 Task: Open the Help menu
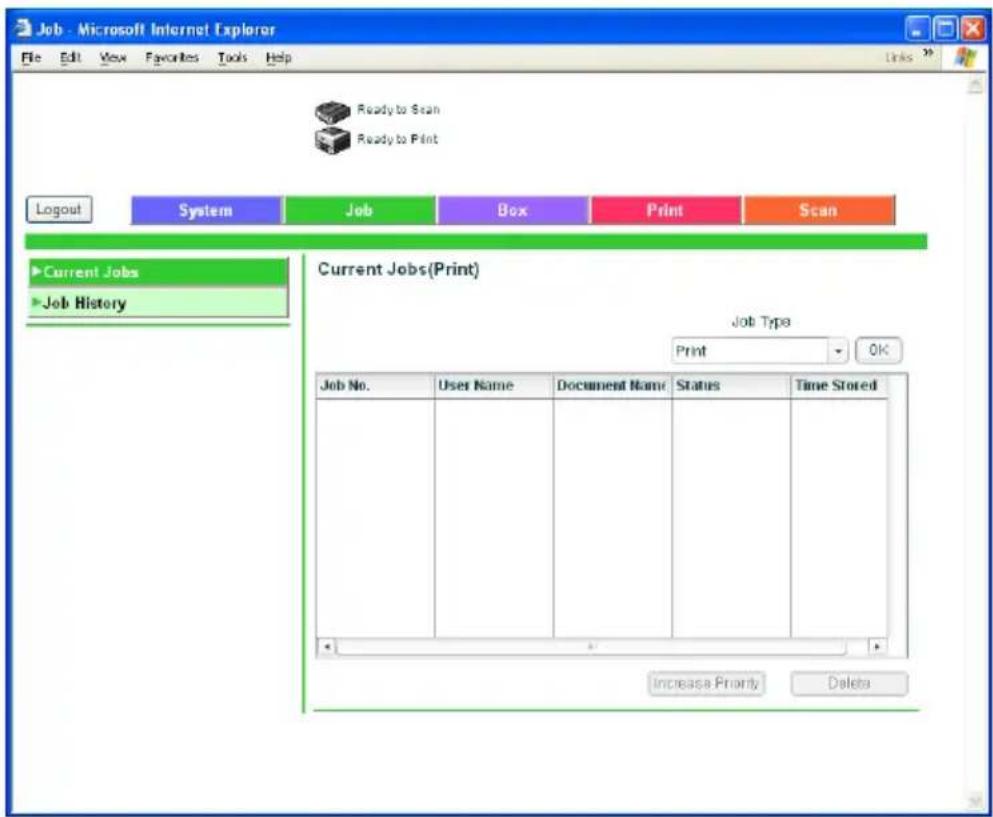(279, 58)
